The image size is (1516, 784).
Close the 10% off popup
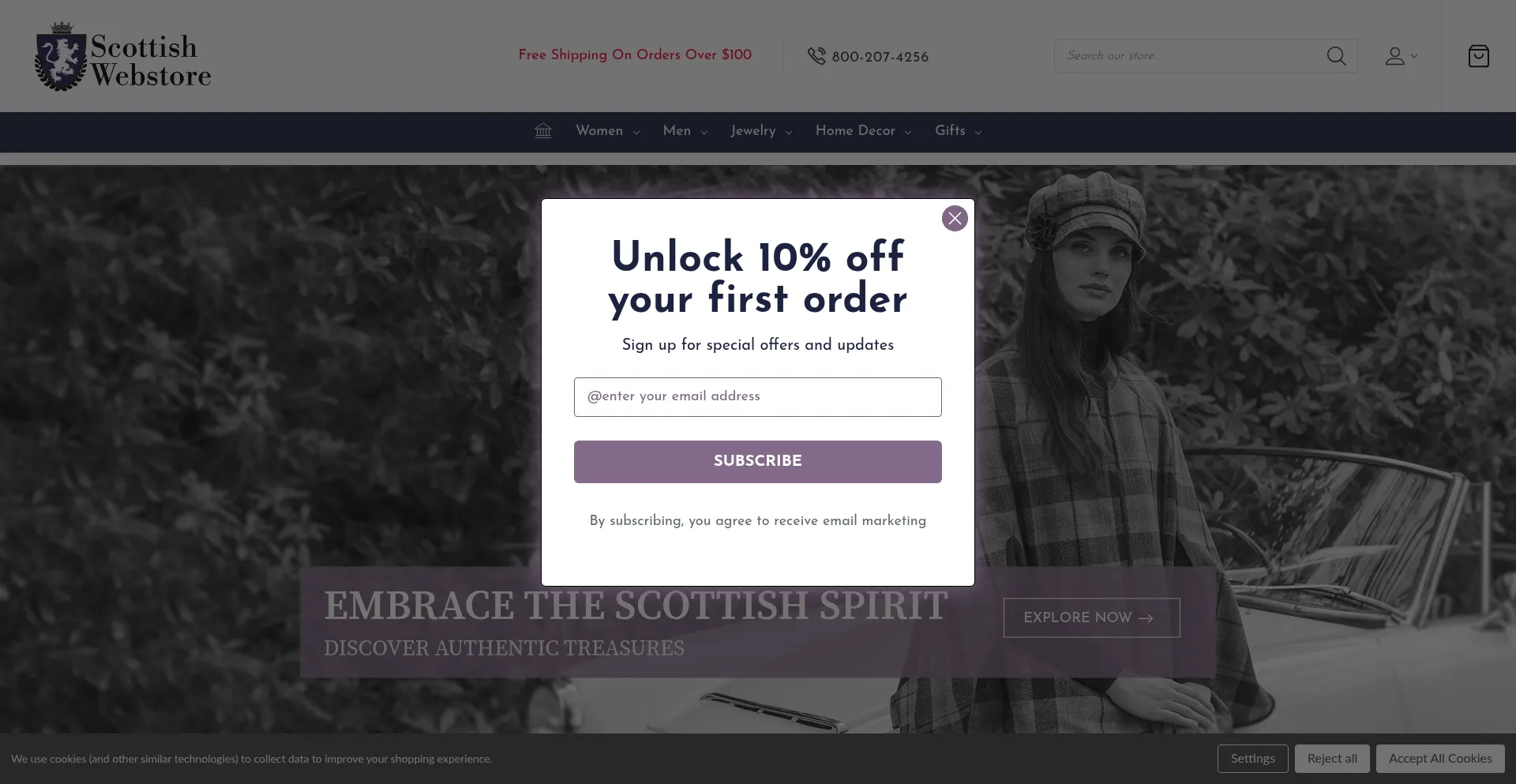point(955,219)
